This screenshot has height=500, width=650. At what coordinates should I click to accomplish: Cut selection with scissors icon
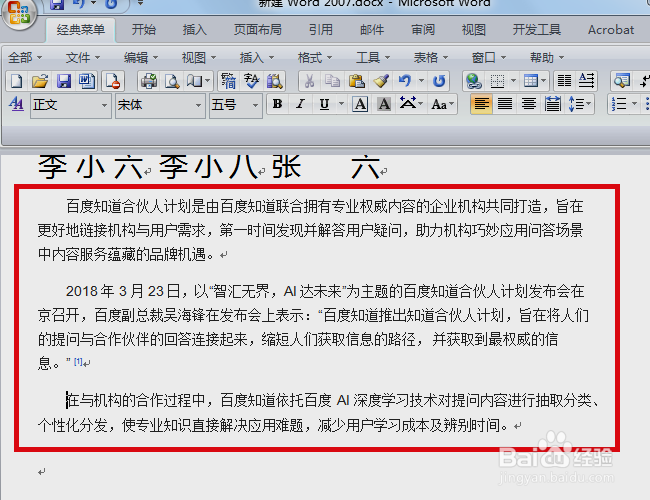click(x=309, y=81)
